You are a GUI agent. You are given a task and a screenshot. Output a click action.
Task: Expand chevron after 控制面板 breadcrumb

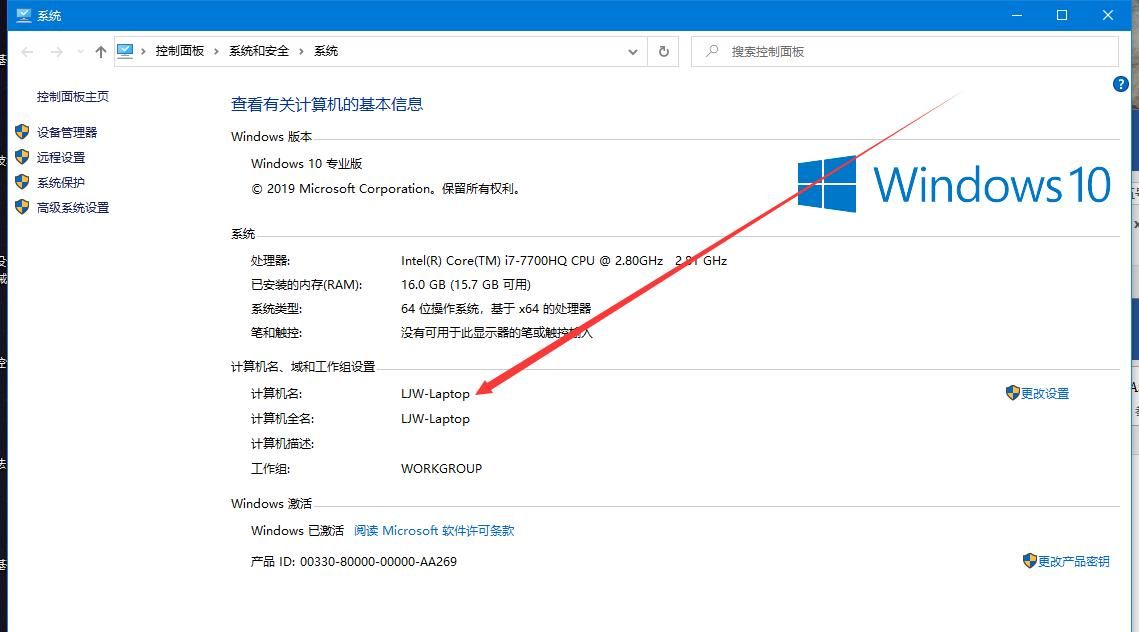click(x=216, y=51)
